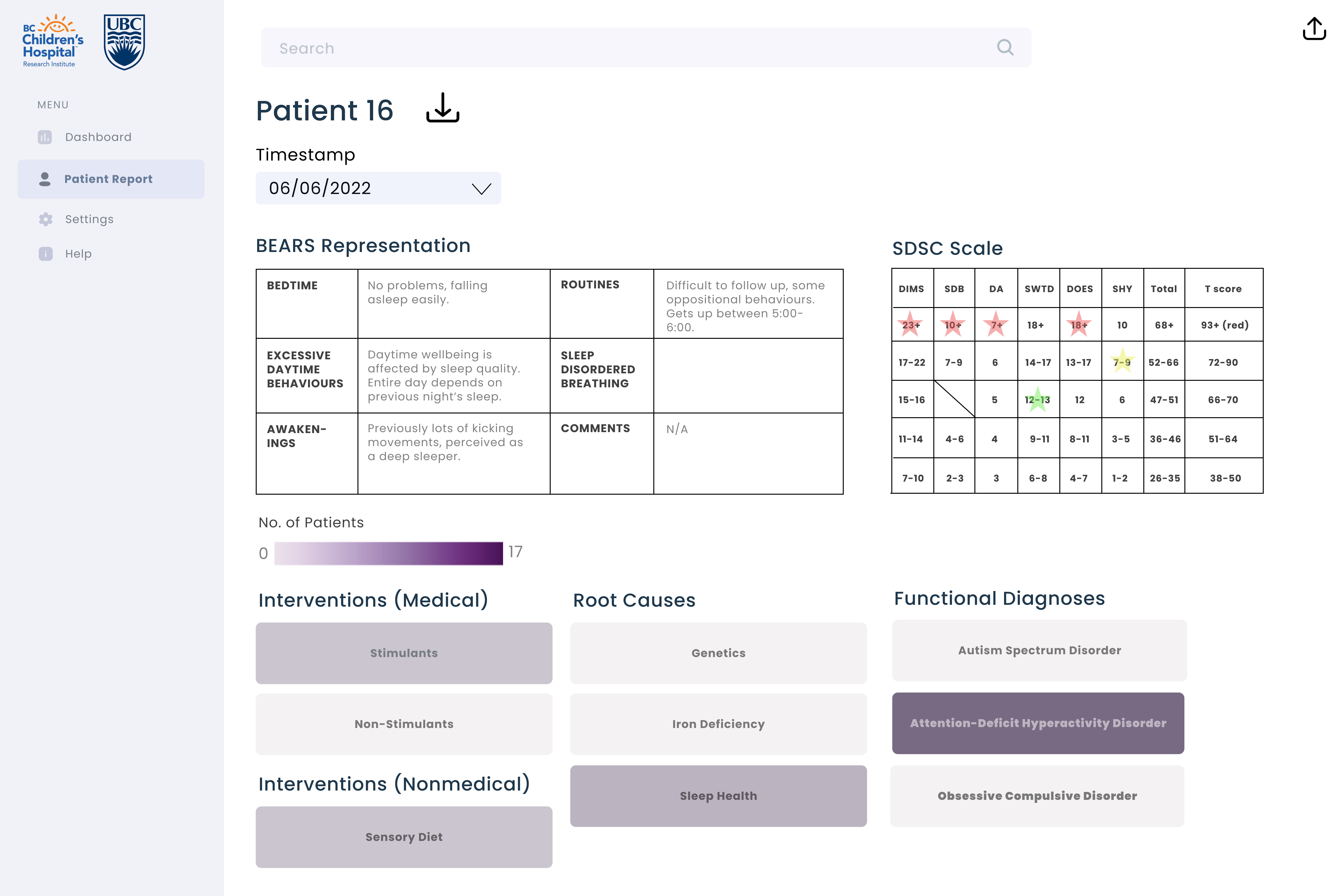Toggle the Sleep Health root cause

point(718,796)
